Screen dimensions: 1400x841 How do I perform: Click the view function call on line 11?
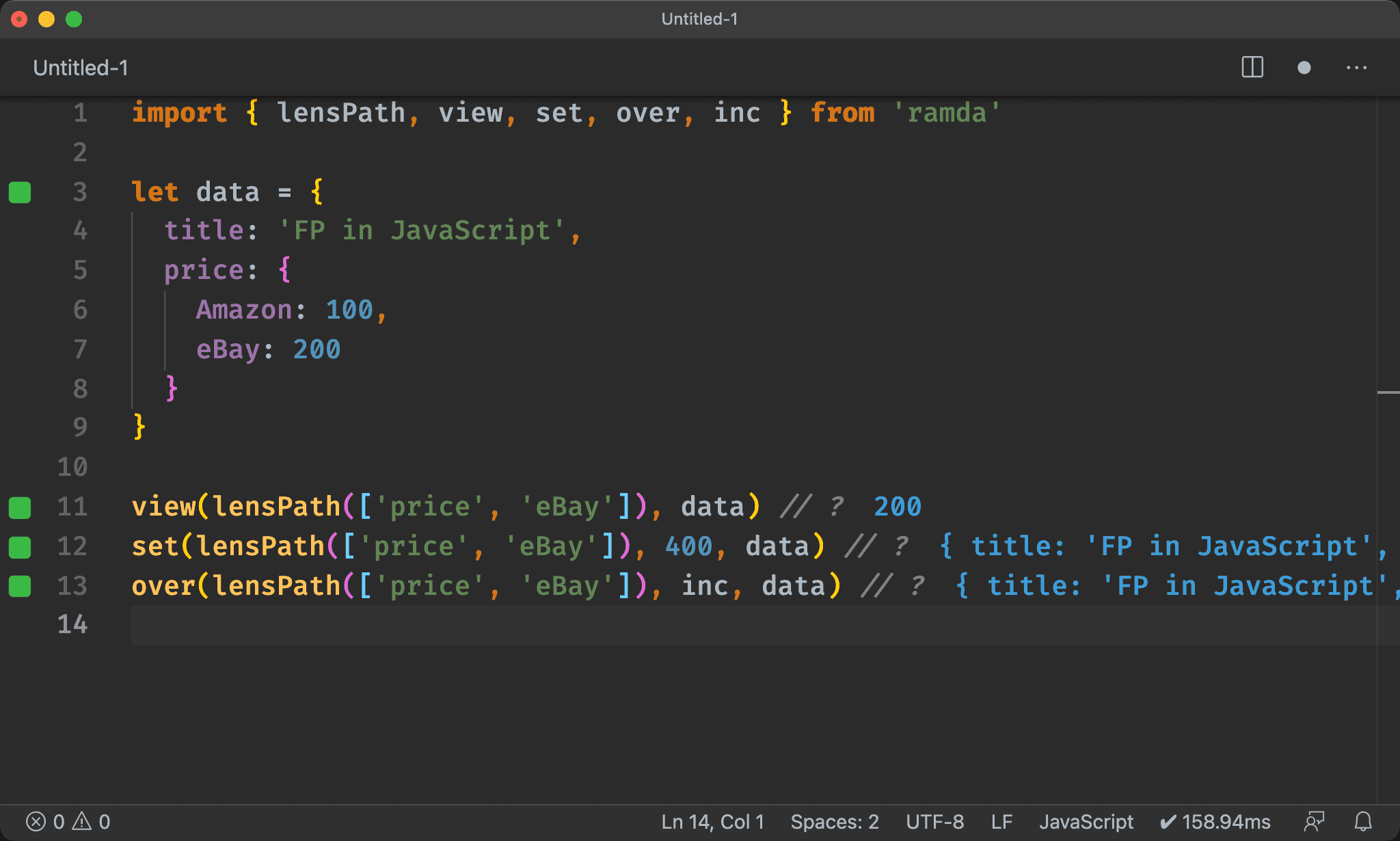click(x=163, y=507)
